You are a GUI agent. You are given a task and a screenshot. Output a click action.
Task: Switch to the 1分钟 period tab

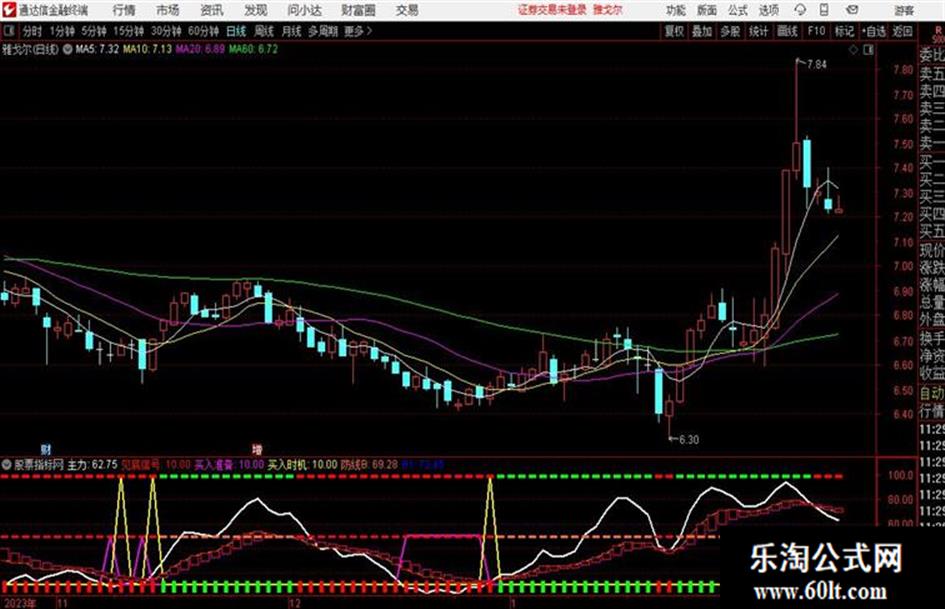(x=62, y=31)
